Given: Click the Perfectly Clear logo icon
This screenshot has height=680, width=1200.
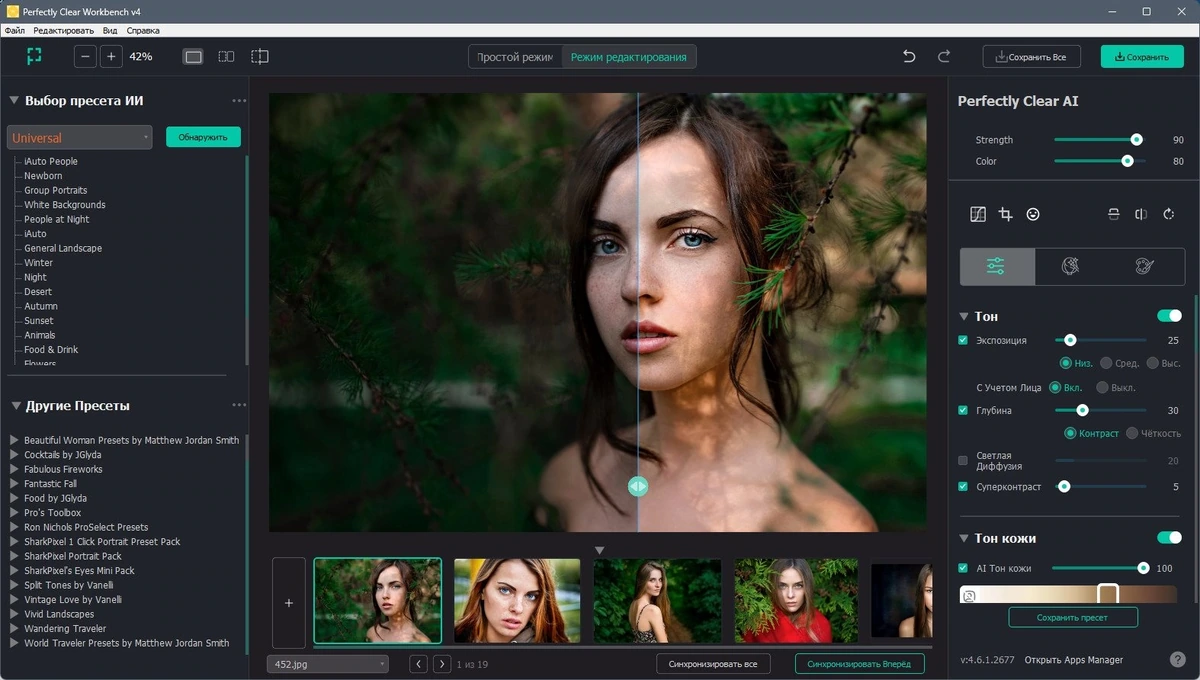Looking at the screenshot, I should 35,56.
